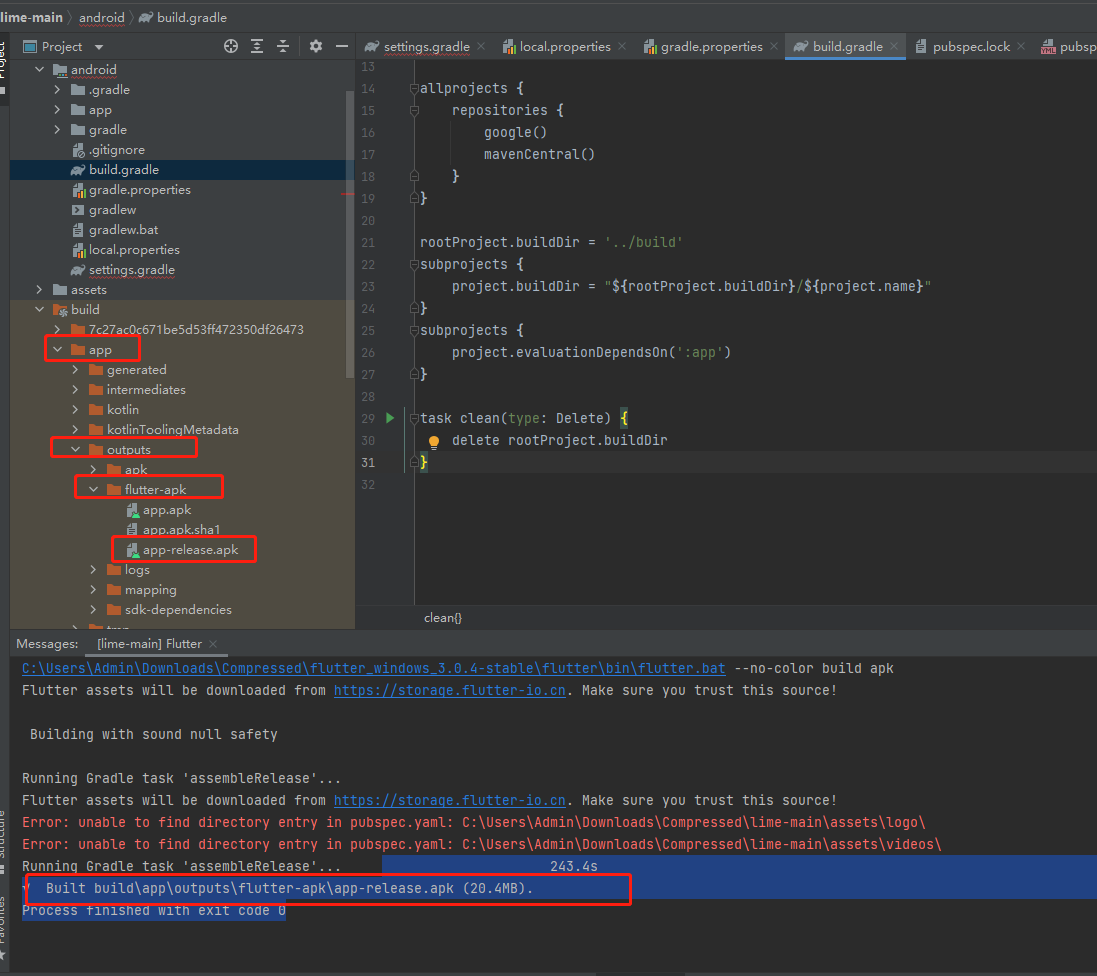The image size is (1097, 976).
Task: Run the clean task via green arrow
Action: coord(390,418)
